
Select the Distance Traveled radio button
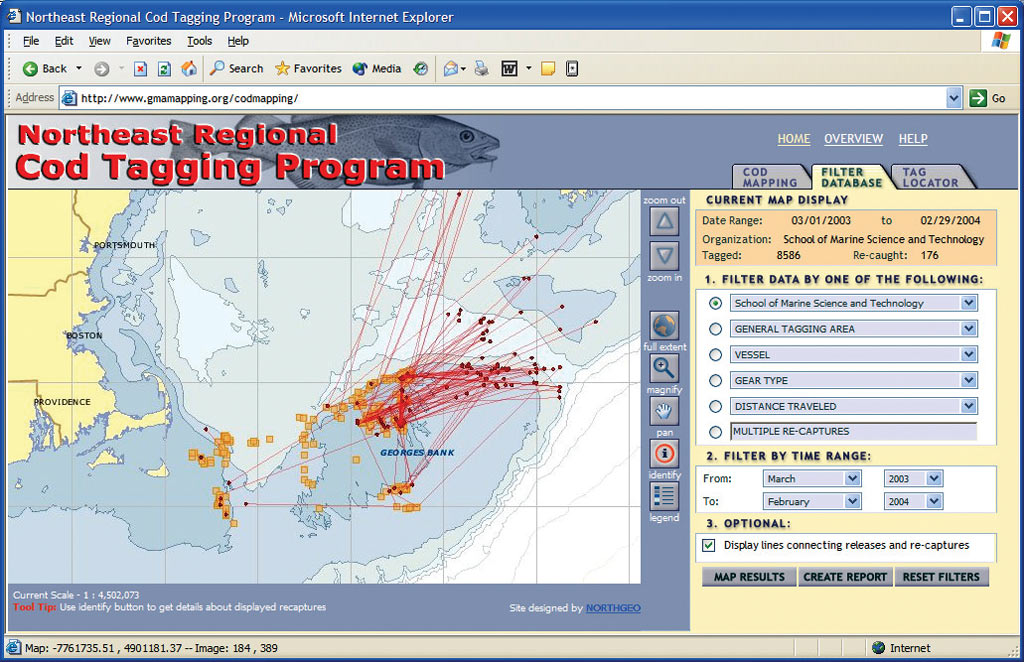(716, 406)
